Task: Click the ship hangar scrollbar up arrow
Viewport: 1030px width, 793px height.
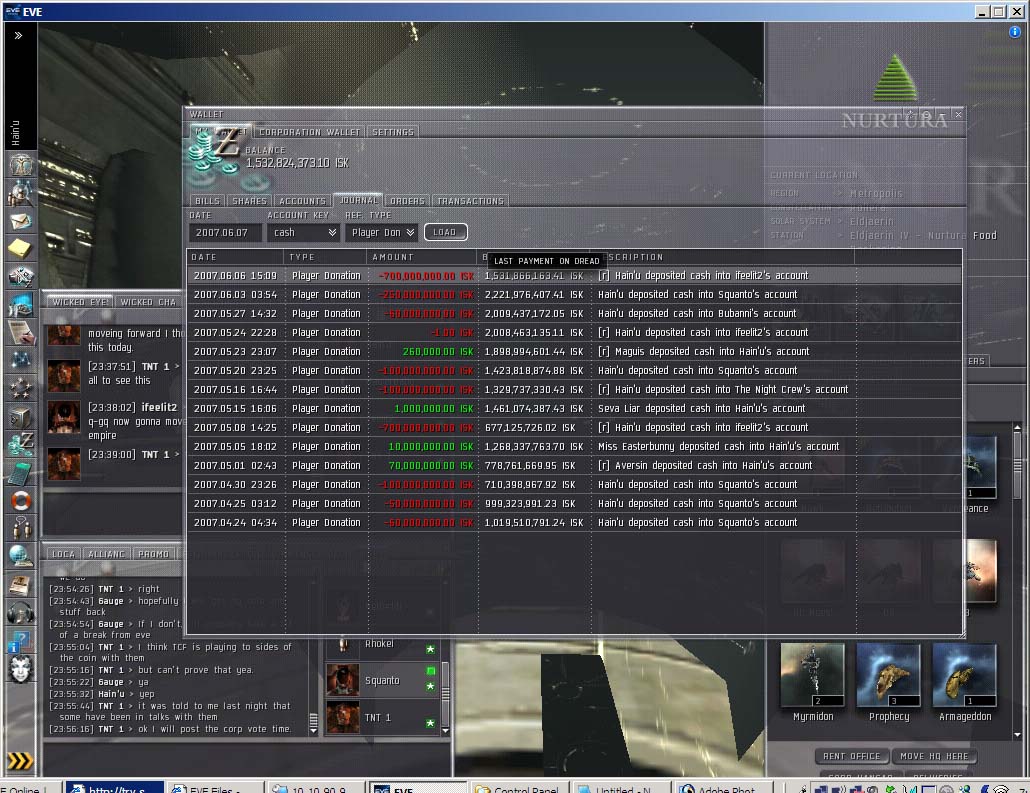Action: coord(1018,428)
